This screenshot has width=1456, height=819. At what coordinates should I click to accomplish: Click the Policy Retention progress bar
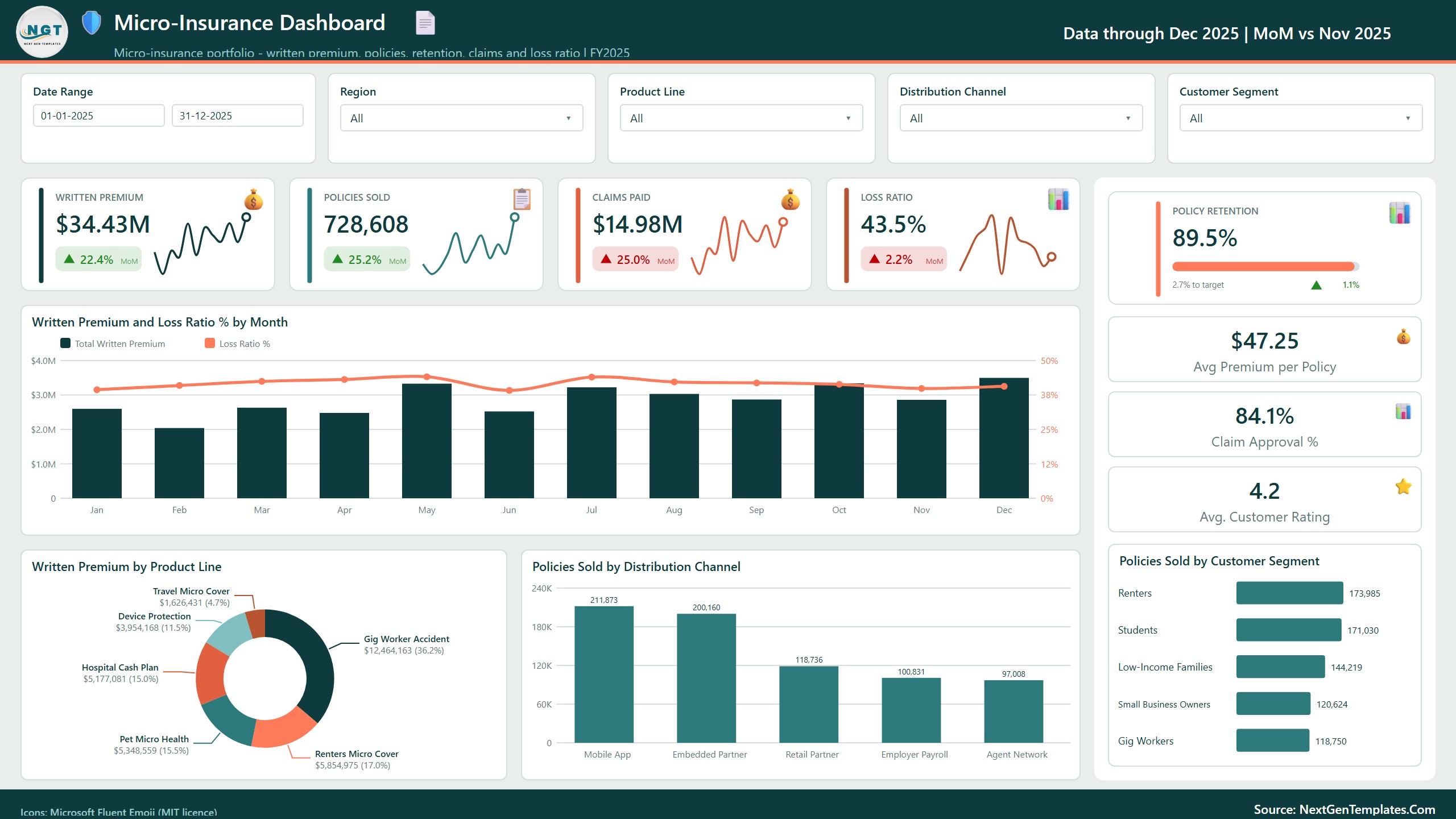pyautogui.click(x=1265, y=266)
